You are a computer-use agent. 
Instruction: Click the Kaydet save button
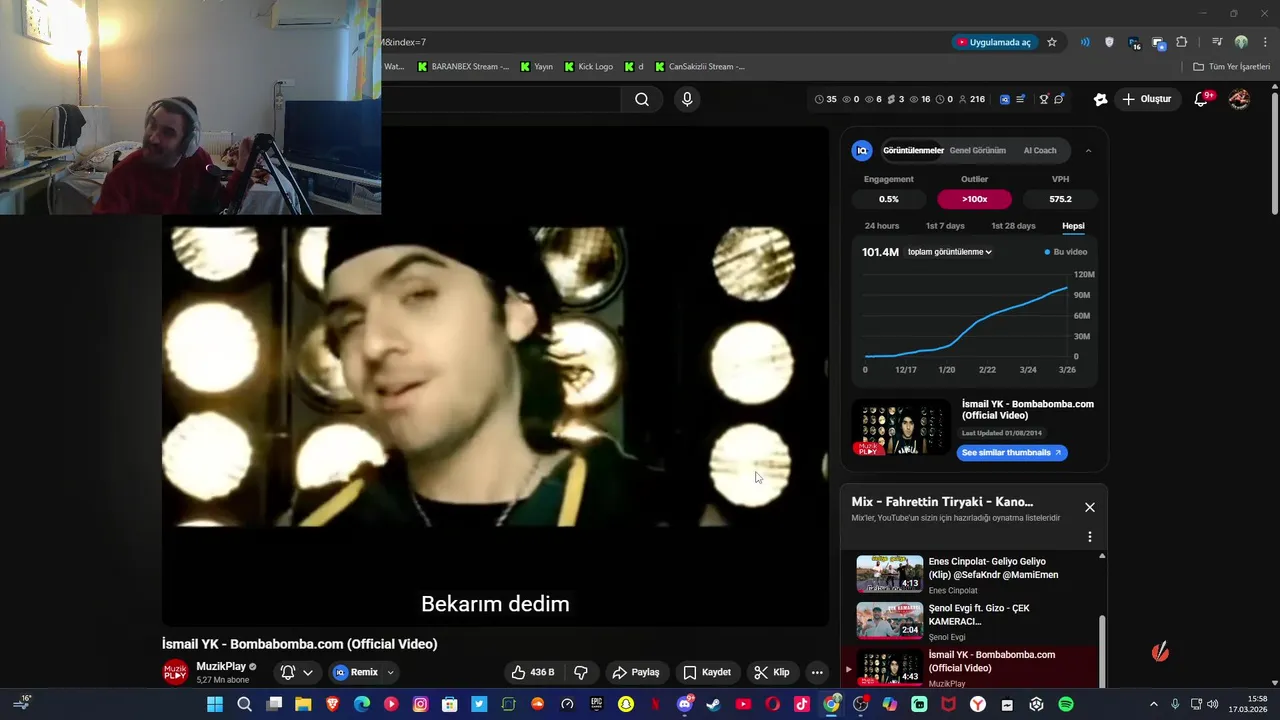707,672
